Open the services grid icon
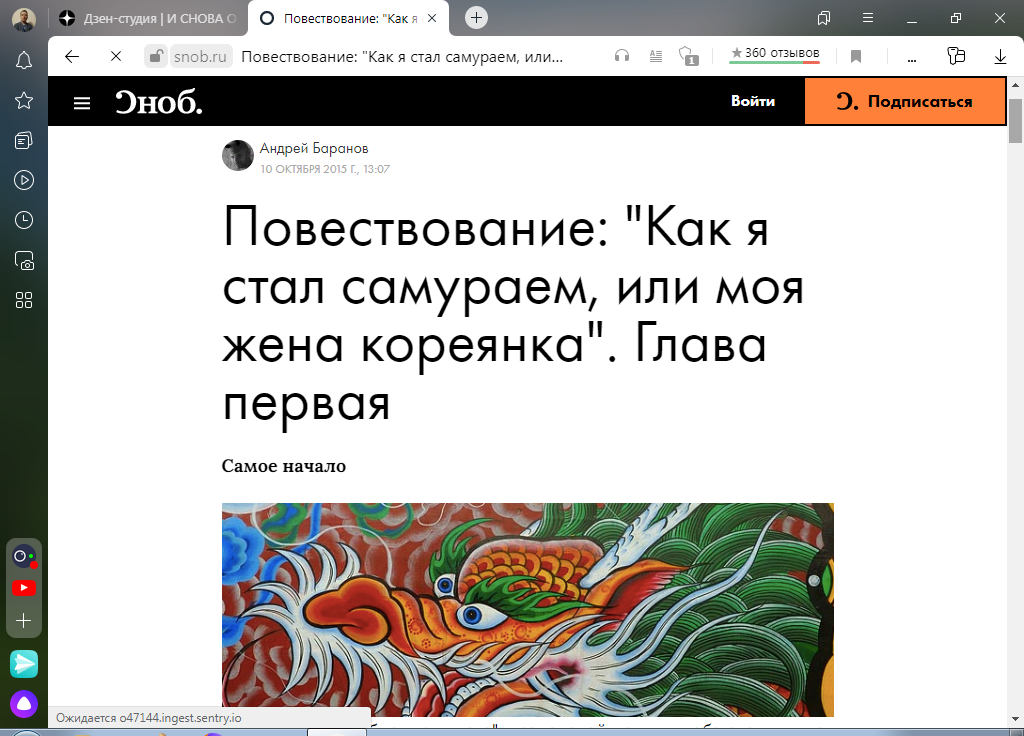Viewport: 1024px width, 736px height. tap(24, 300)
